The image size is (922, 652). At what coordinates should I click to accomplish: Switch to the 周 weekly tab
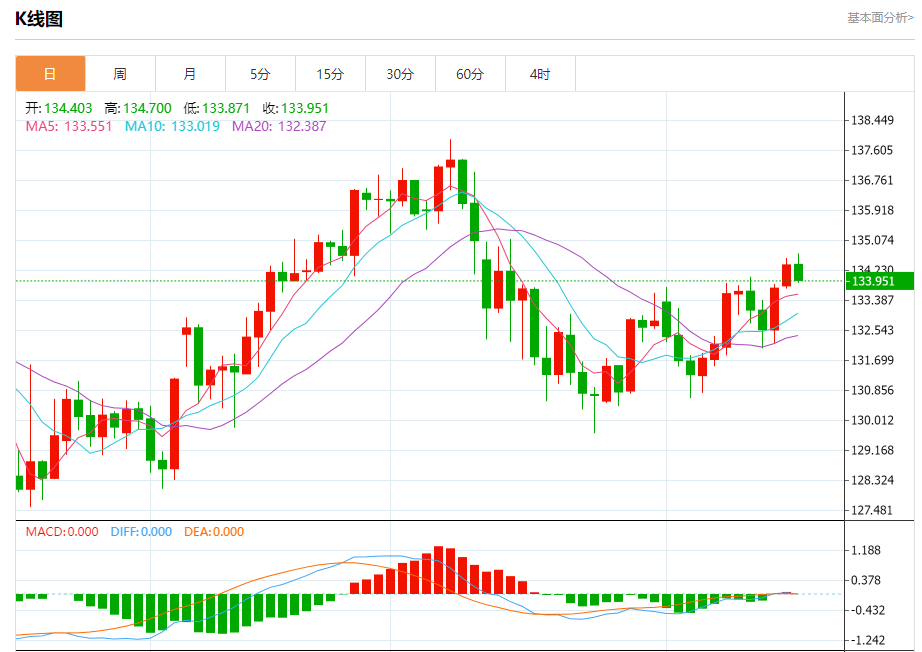121,74
